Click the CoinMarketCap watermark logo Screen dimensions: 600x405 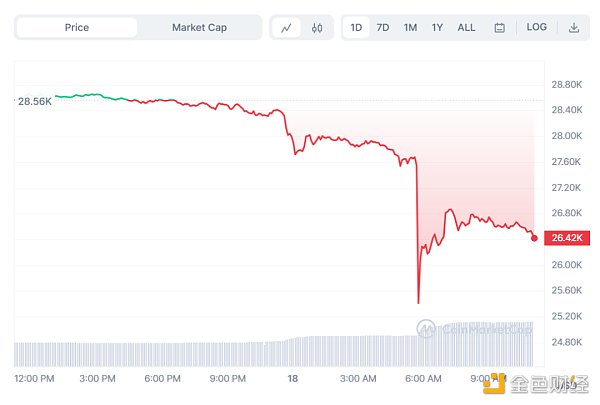(475, 327)
